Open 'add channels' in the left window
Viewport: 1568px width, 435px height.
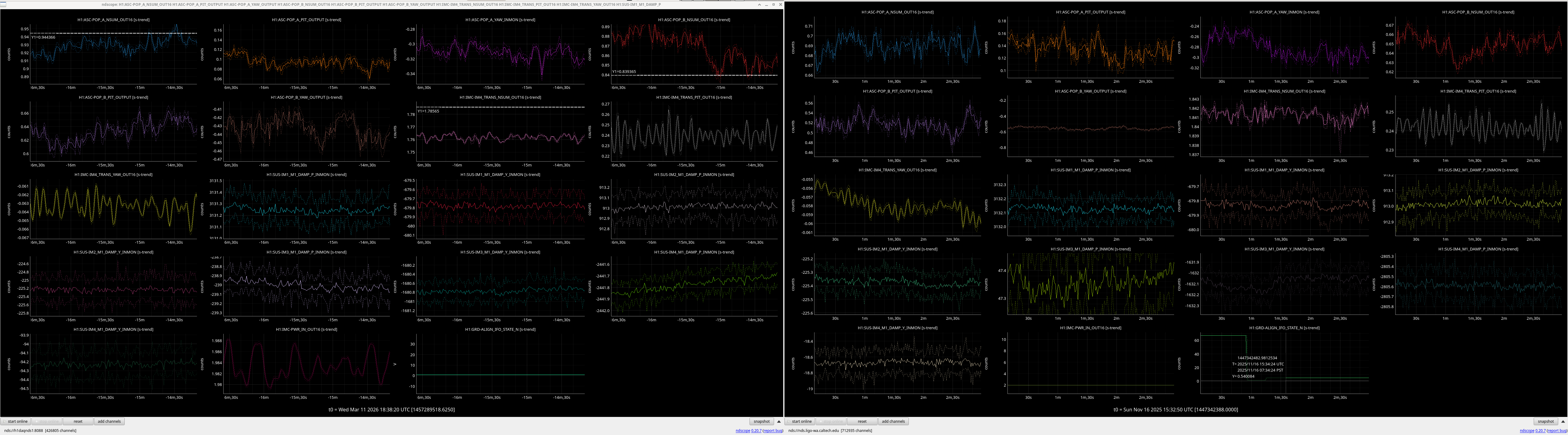tap(109, 421)
